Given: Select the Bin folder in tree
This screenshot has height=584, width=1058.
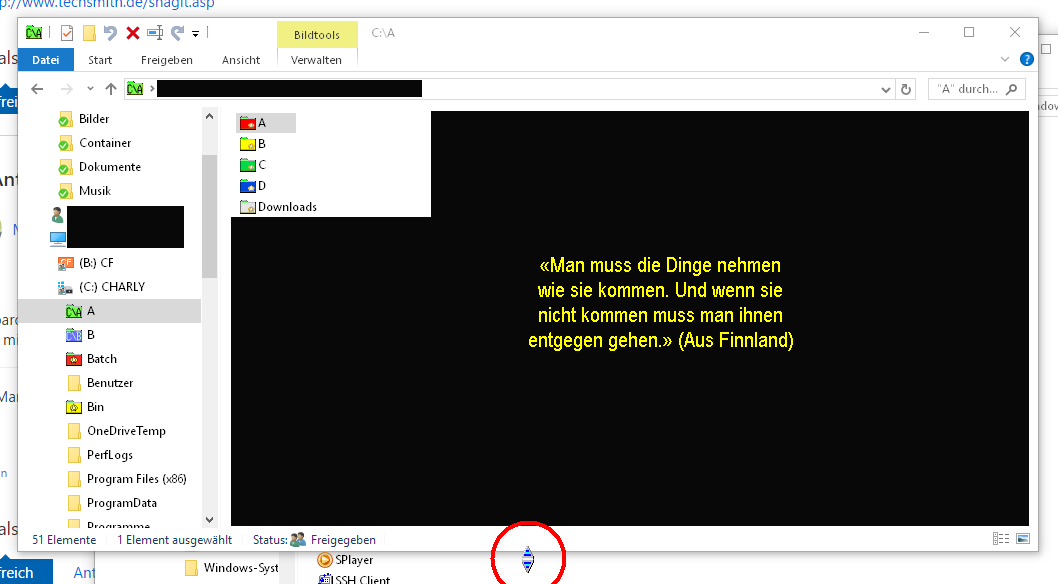Looking at the screenshot, I should click(95, 407).
